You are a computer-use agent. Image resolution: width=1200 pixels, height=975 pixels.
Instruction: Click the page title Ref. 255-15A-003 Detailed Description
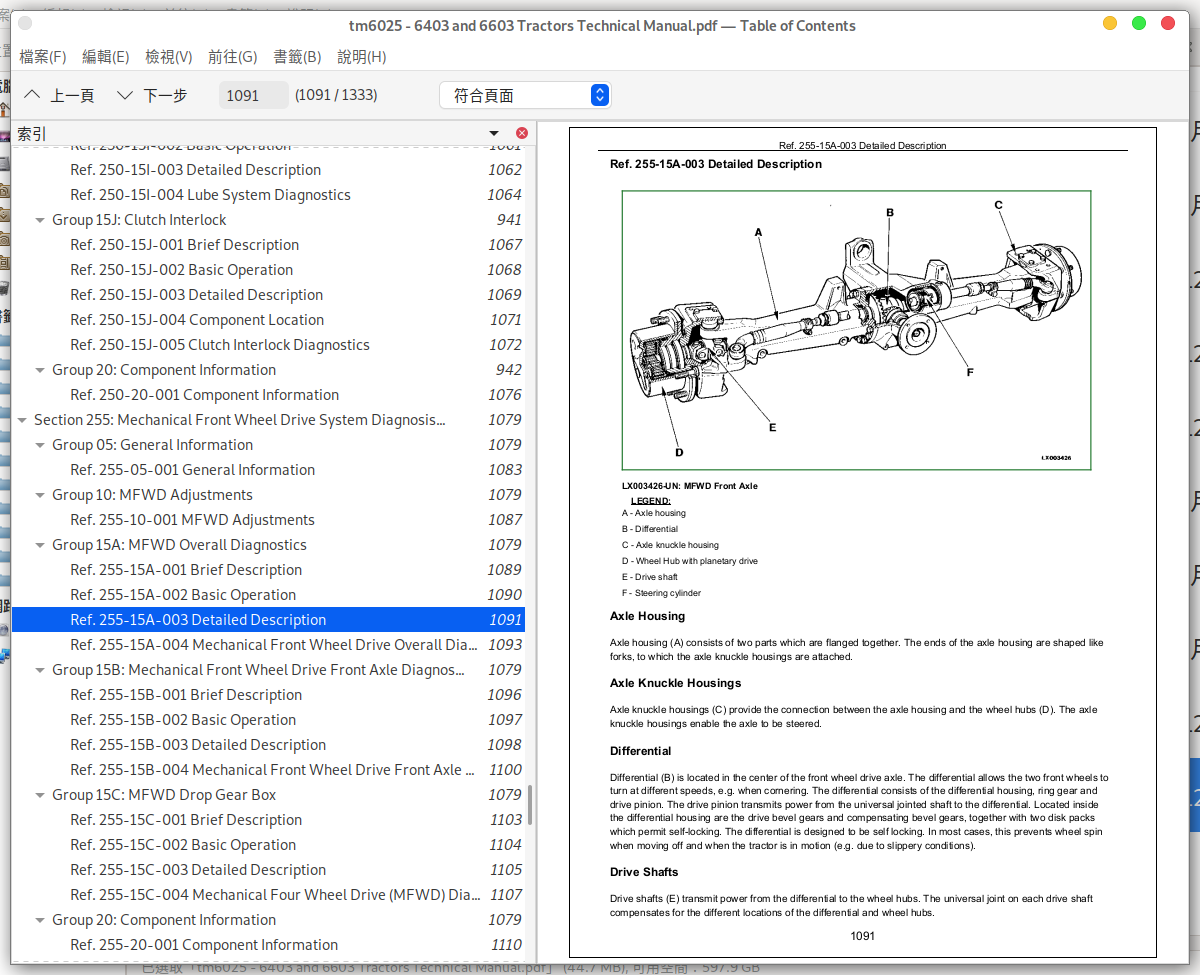[716, 164]
